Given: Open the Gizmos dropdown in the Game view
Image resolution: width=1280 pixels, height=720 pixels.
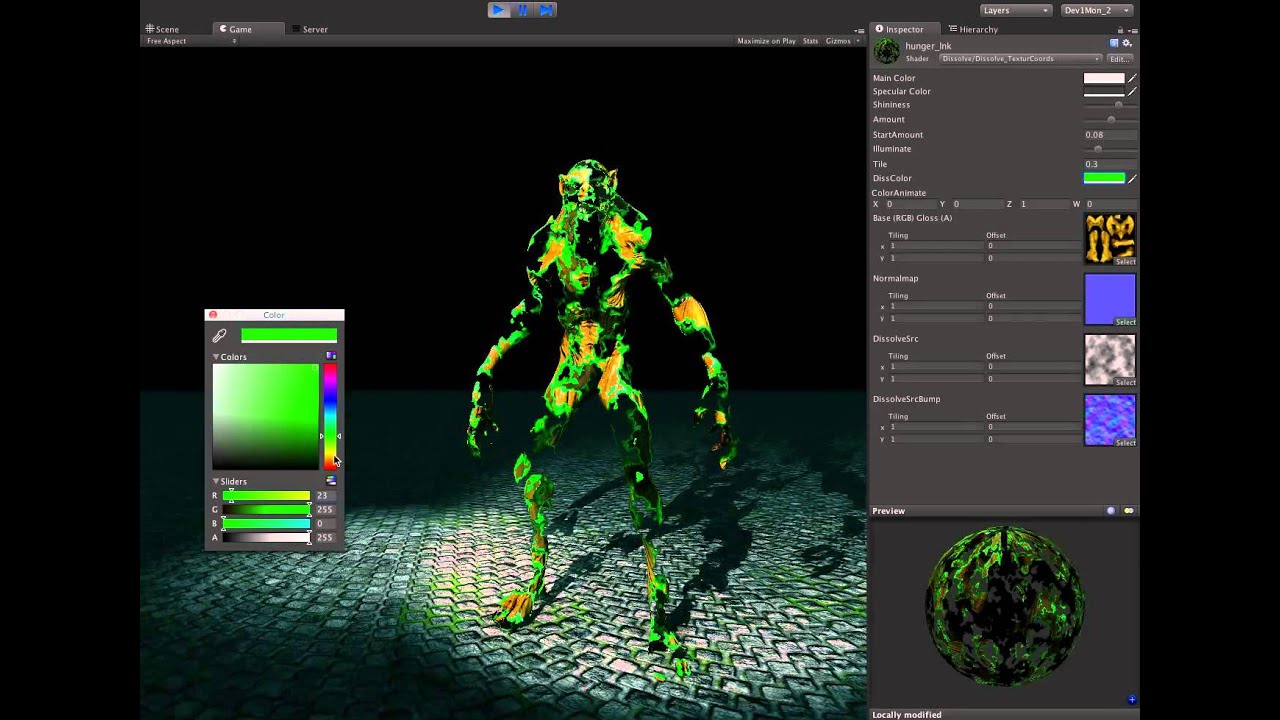Looking at the screenshot, I should (840, 41).
